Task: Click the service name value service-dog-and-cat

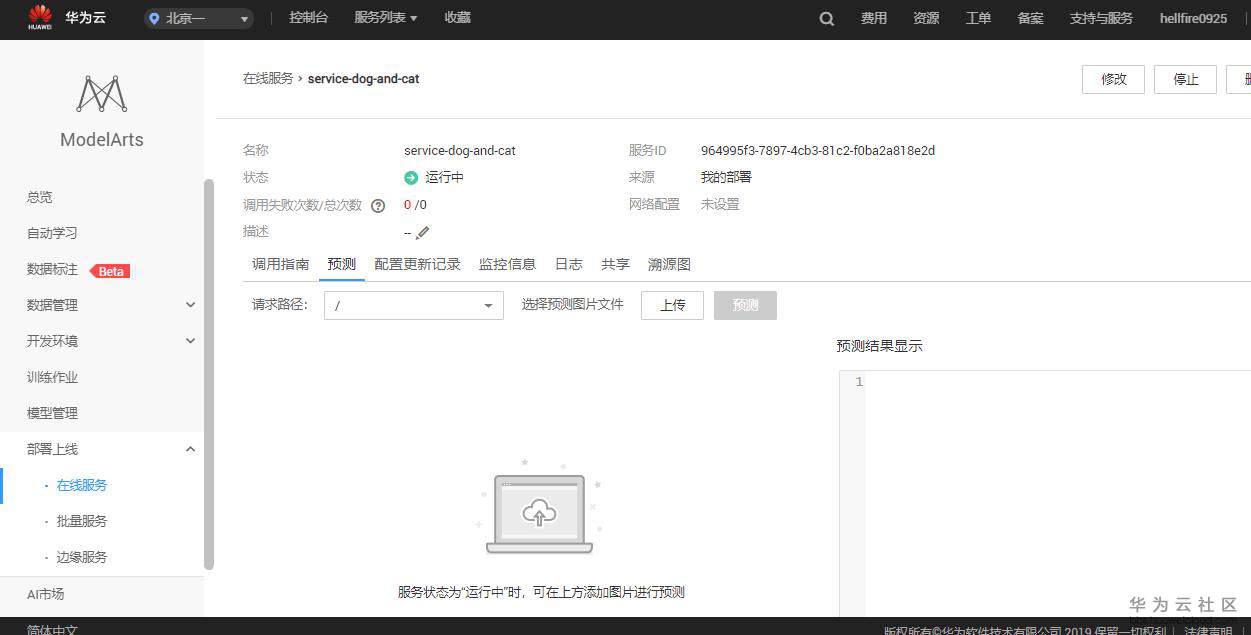Action: tap(460, 151)
